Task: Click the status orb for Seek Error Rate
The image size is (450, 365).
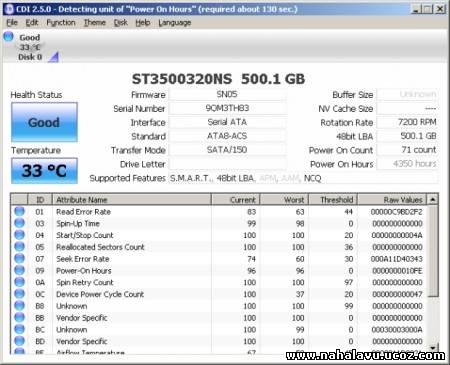Action: (20, 258)
